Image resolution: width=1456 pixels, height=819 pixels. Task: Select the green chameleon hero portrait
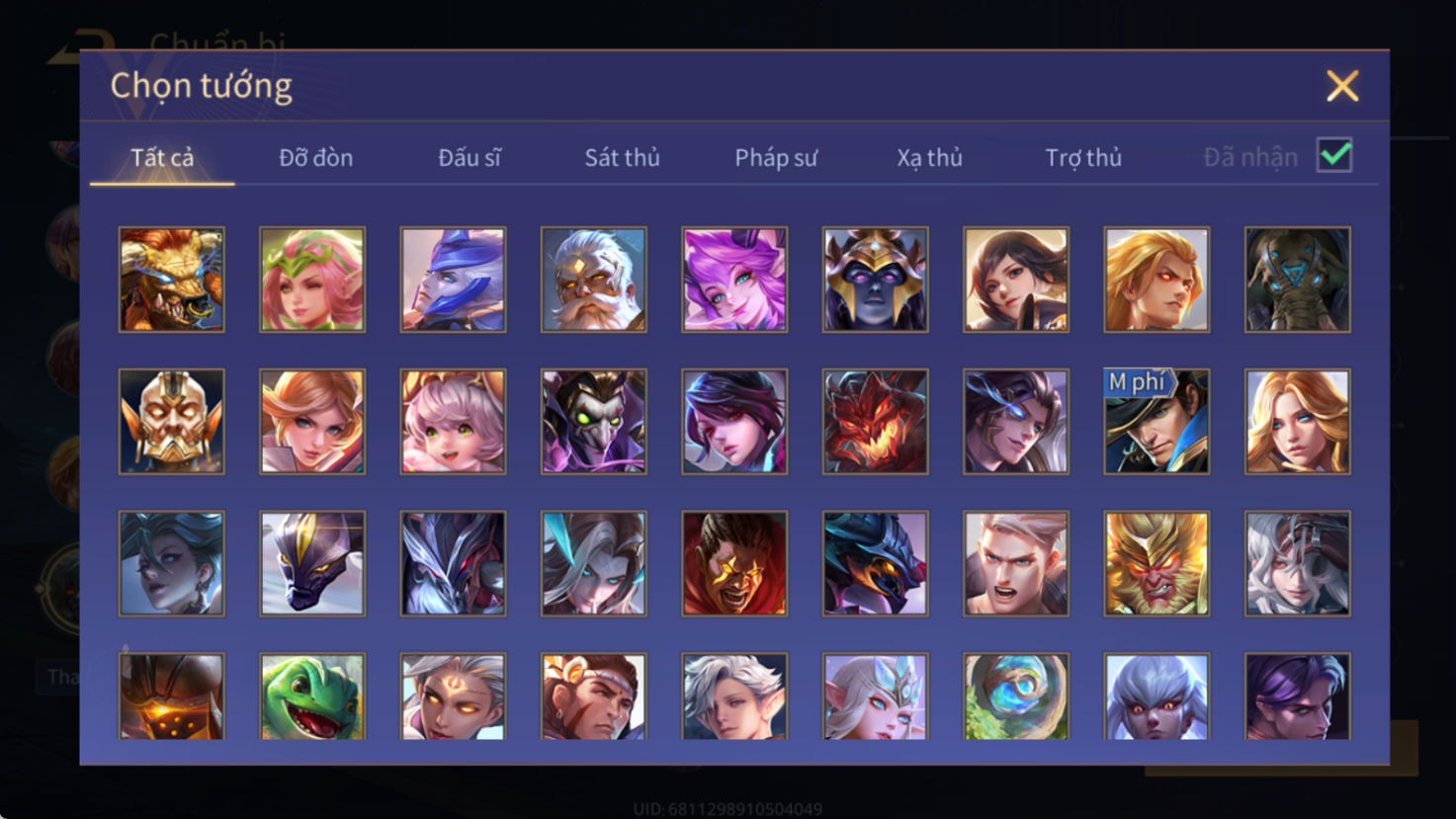click(312, 696)
